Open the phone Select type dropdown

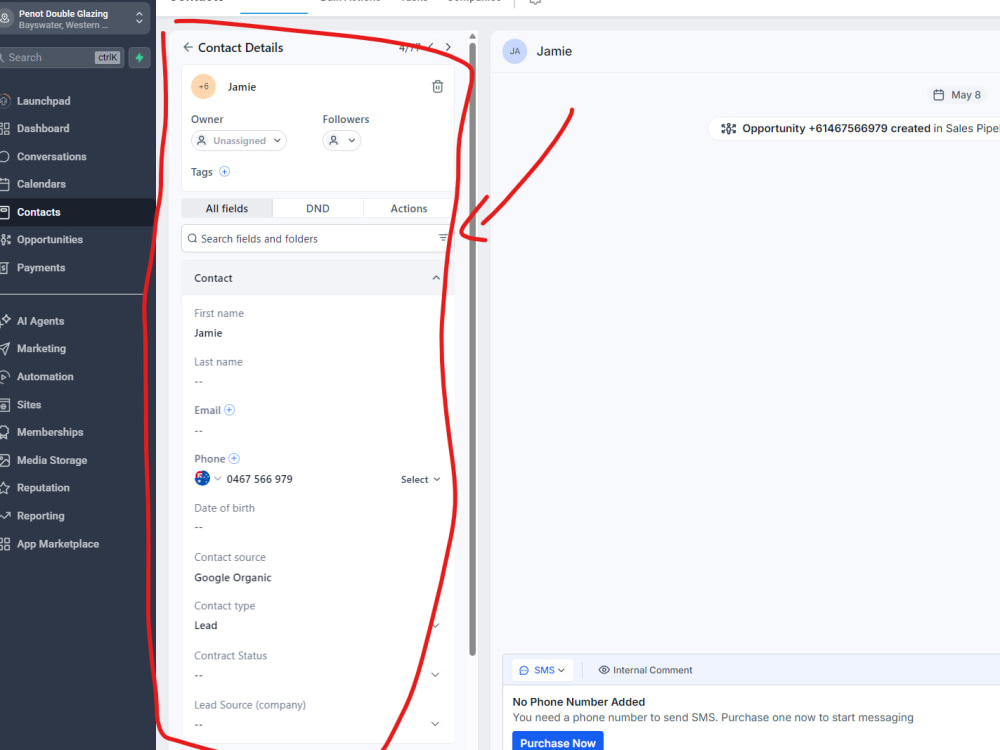coord(420,480)
